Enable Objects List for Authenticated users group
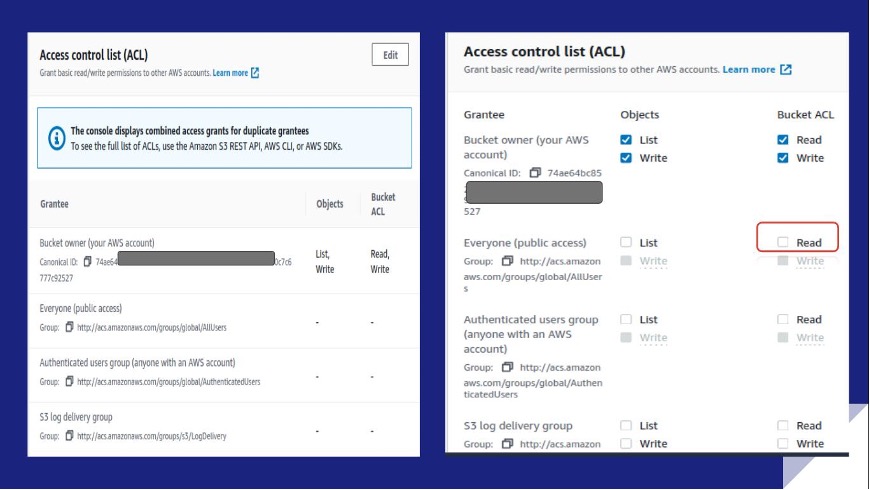Viewport: 870px width, 490px height. [626, 320]
